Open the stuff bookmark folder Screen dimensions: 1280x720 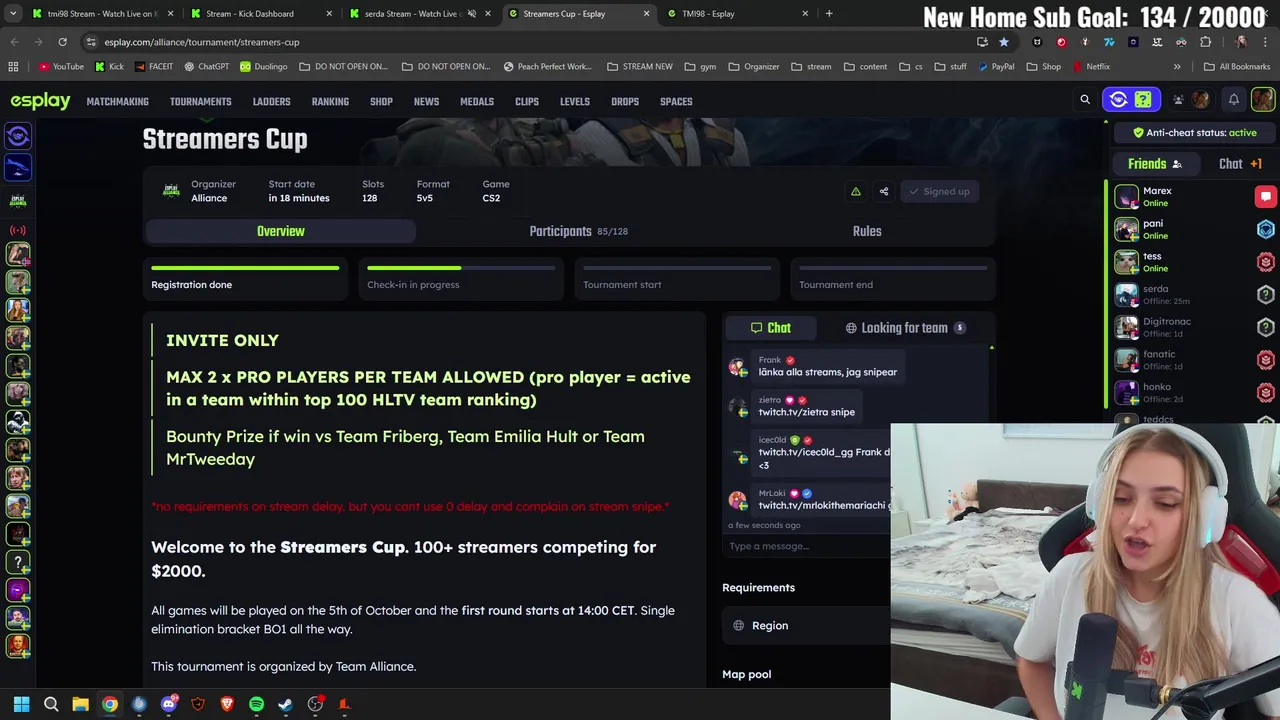pyautogui.click(x=950, y=66)
